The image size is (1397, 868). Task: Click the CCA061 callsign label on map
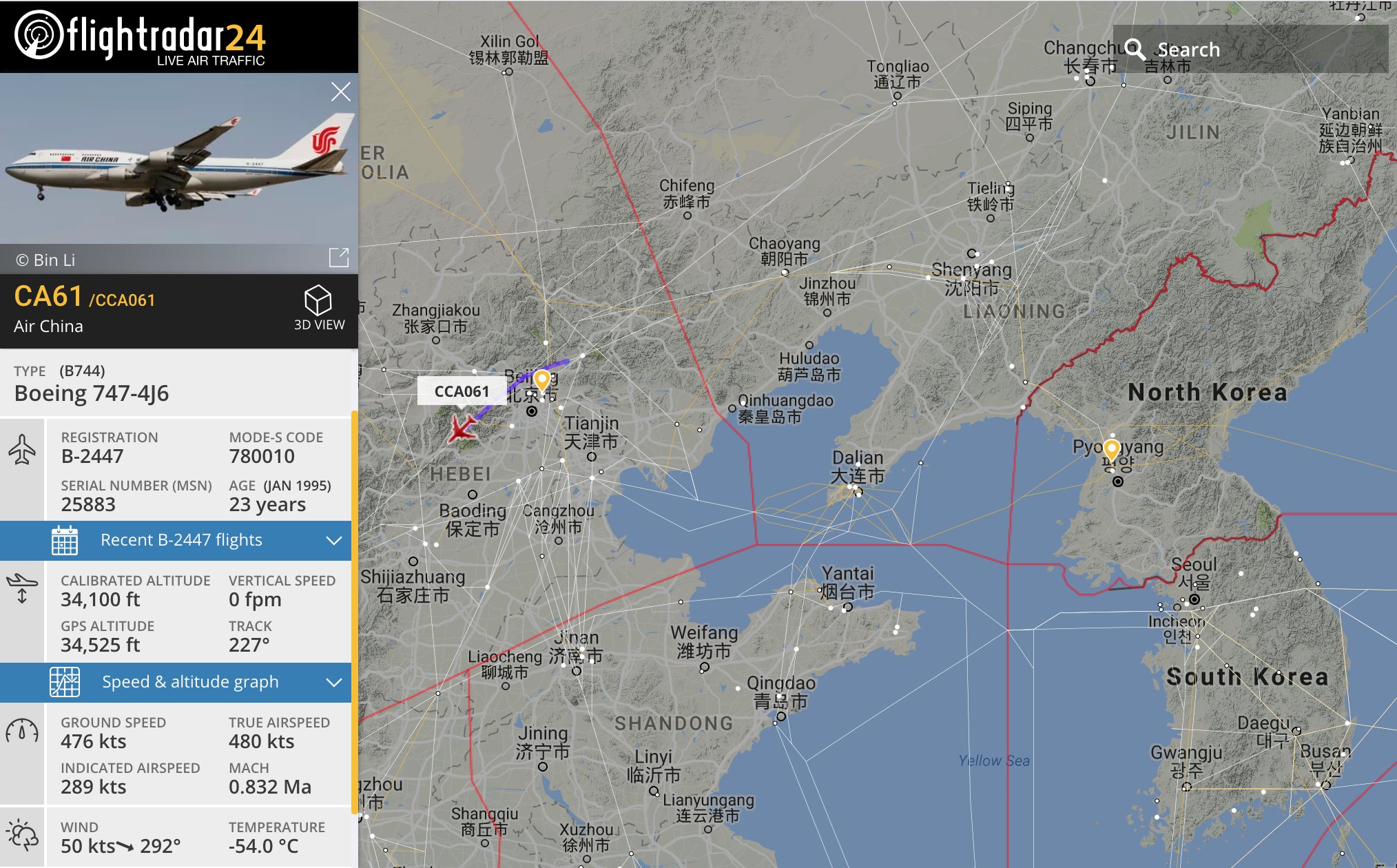coord(462,391)
